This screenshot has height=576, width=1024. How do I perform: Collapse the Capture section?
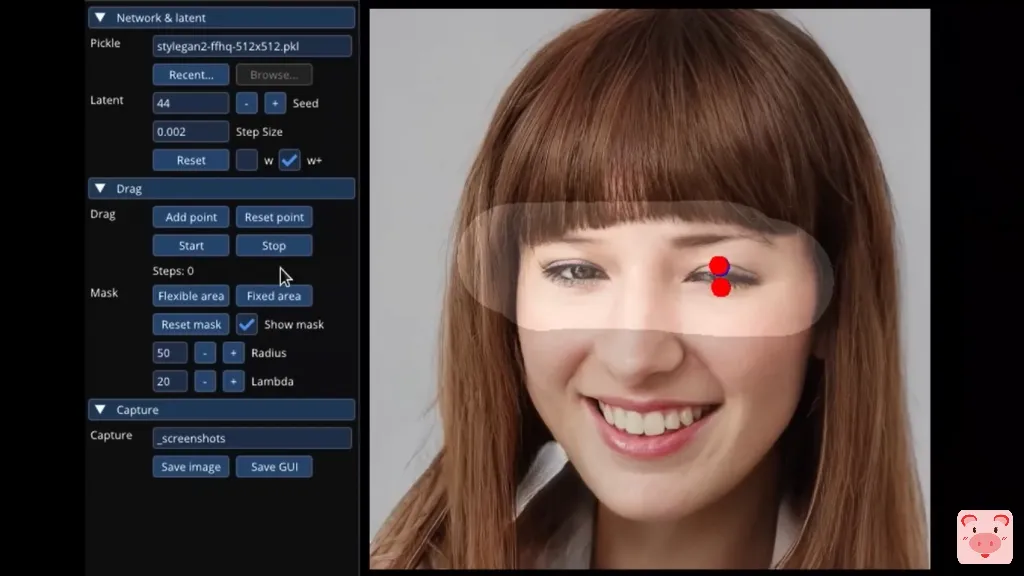coord(221,410)
